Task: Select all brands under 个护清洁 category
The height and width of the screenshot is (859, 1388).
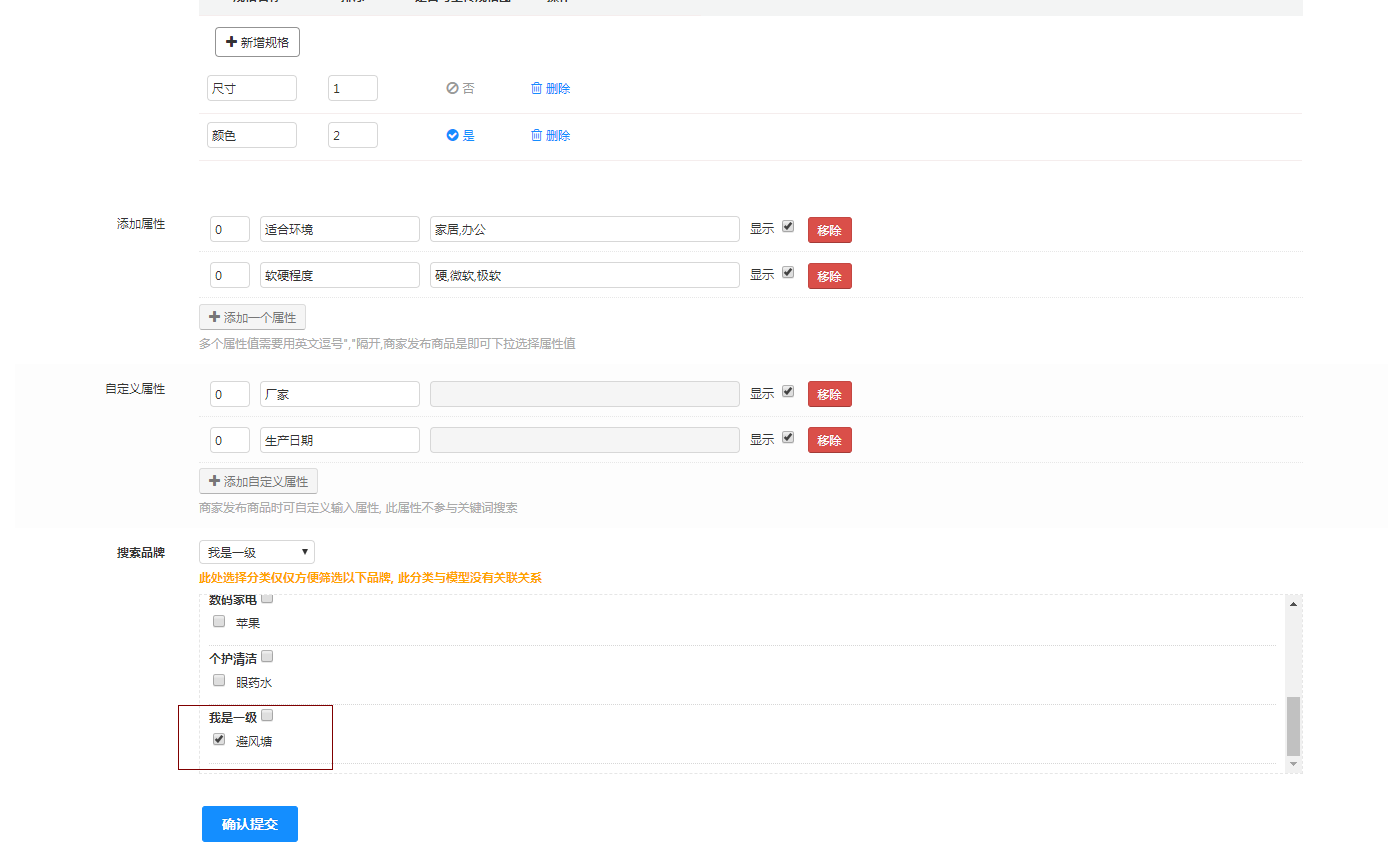Action: tap(267, 657)
